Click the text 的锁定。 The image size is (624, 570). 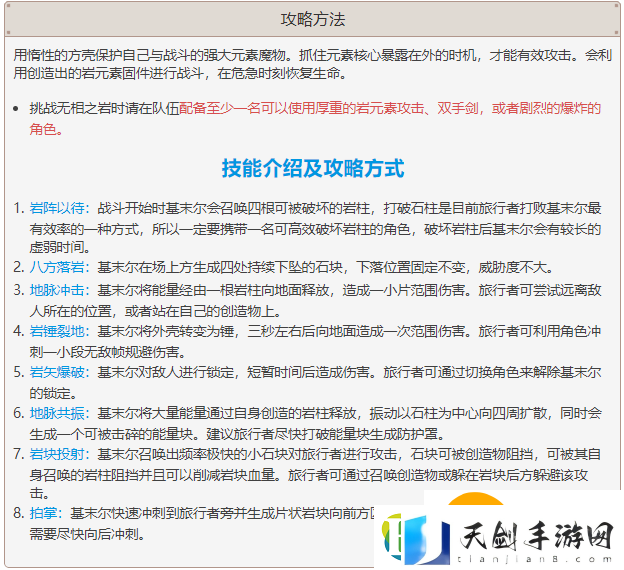coord(53,393)
